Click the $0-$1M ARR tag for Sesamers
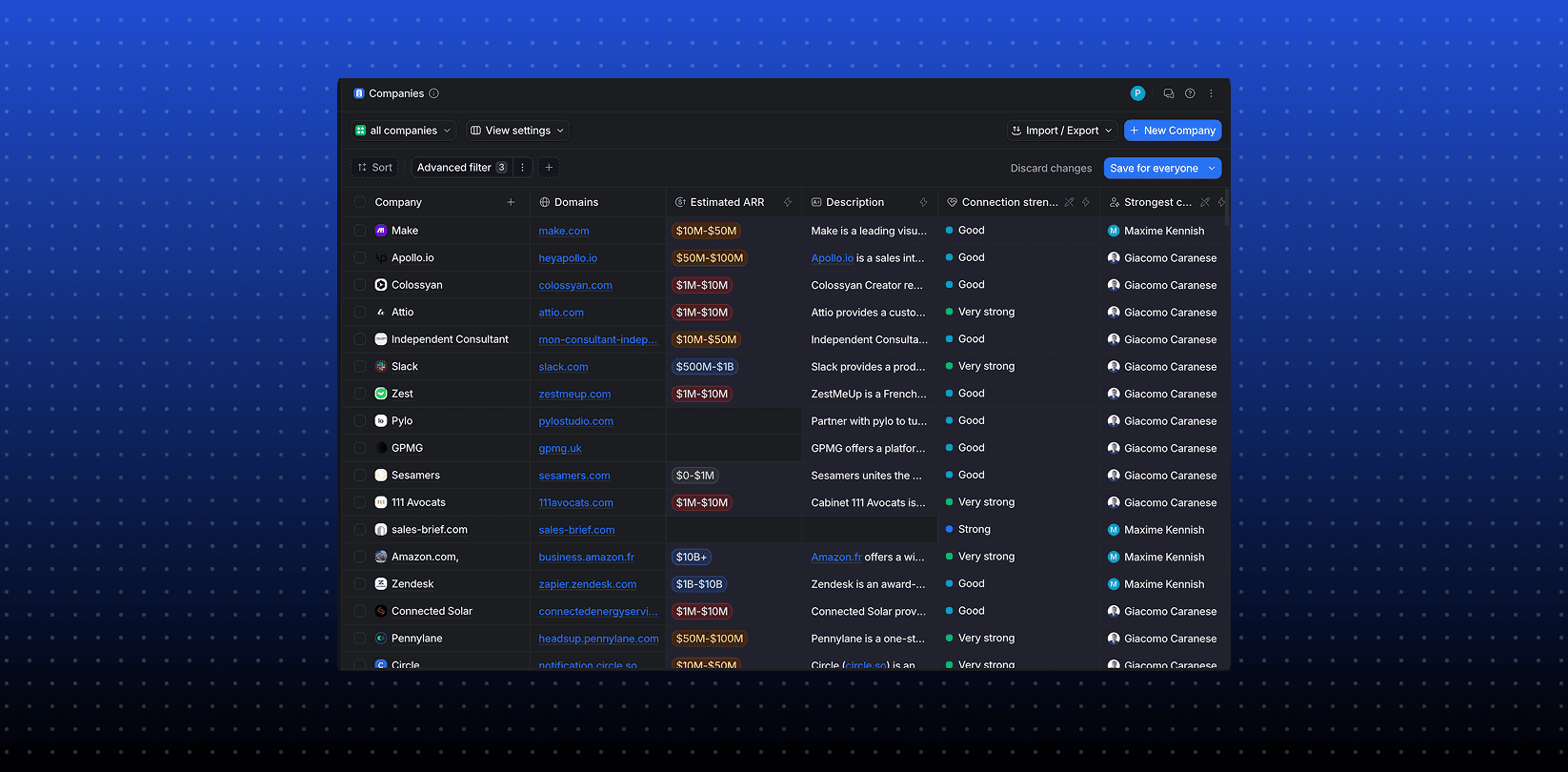The width and height of the screenshot is (1568, 772). pos(695,476)
